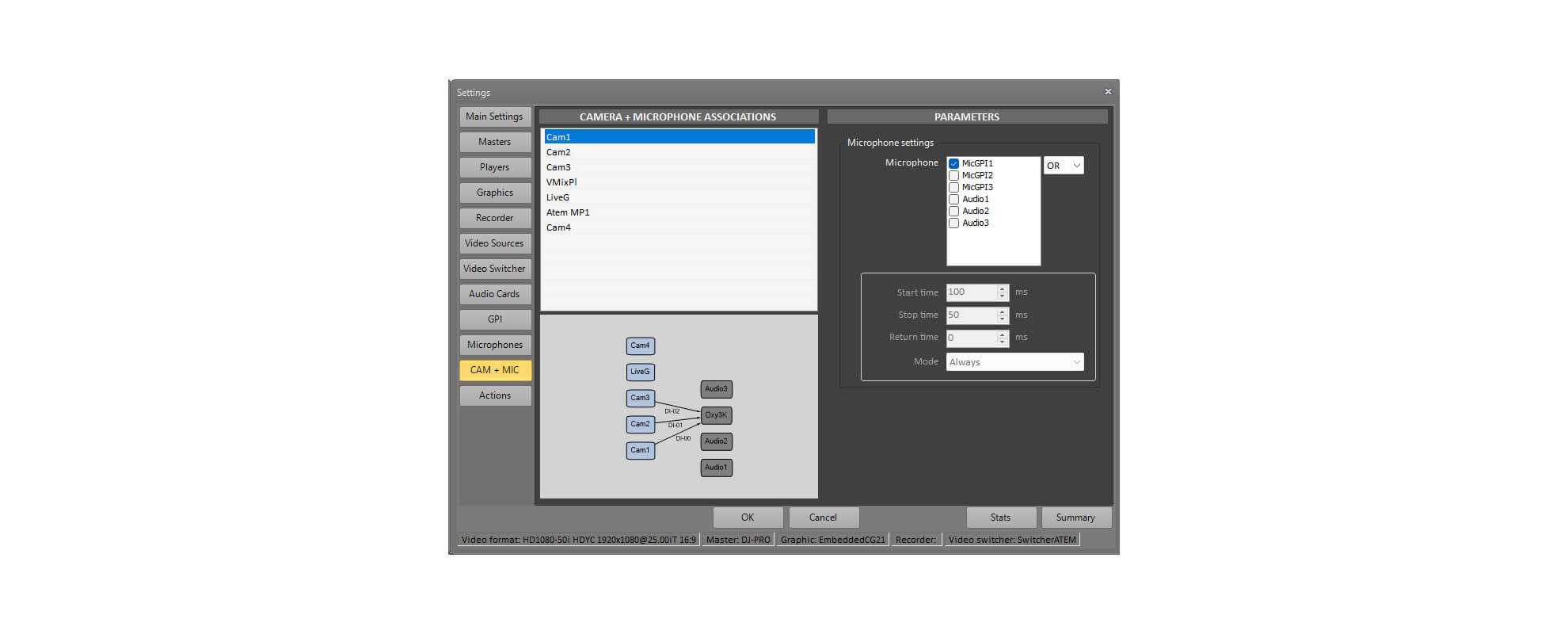This screenshot has height=634, width=1568.
Task: Click the Cam4 node in diagram
Action: click(x=640, y=346)
